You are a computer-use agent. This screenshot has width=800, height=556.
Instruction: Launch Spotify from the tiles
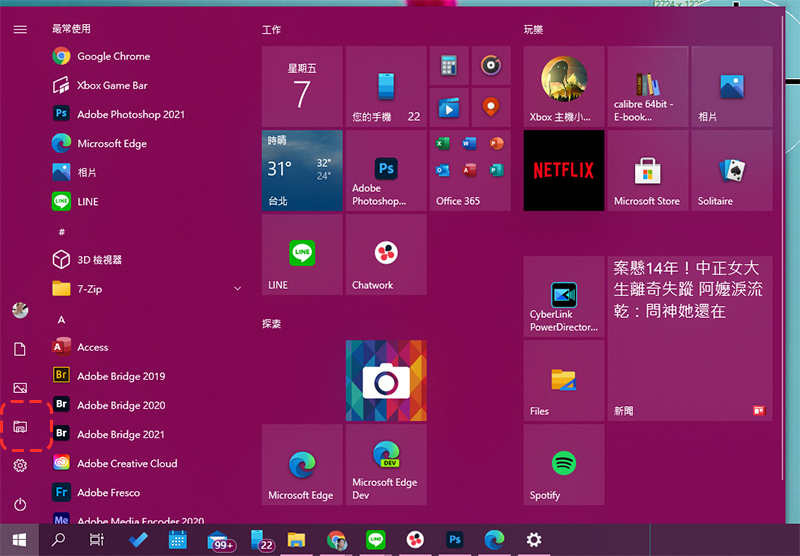564,464
